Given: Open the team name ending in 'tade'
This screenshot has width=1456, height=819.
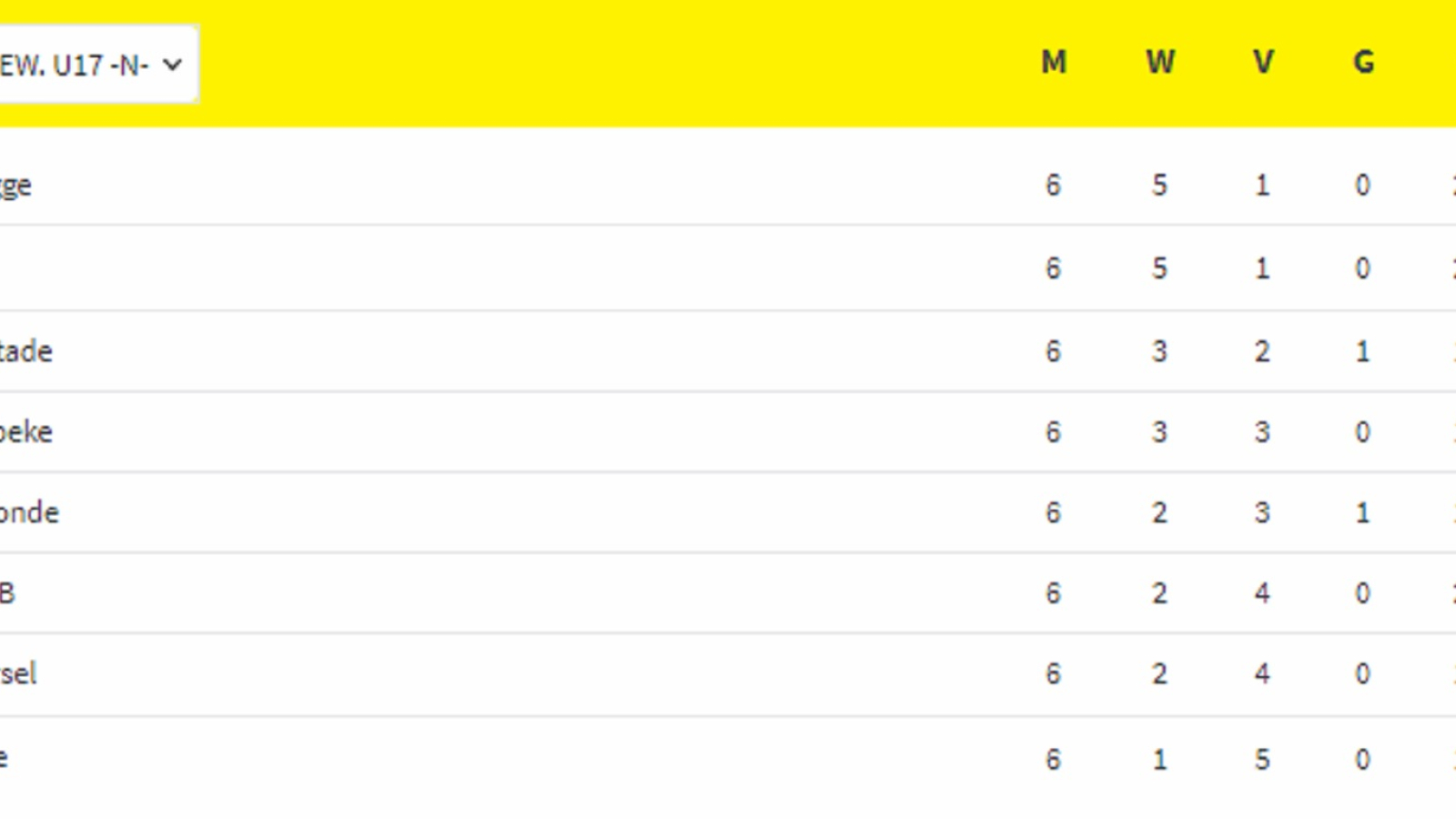Looking at the screenshot, I should (25, 351).
